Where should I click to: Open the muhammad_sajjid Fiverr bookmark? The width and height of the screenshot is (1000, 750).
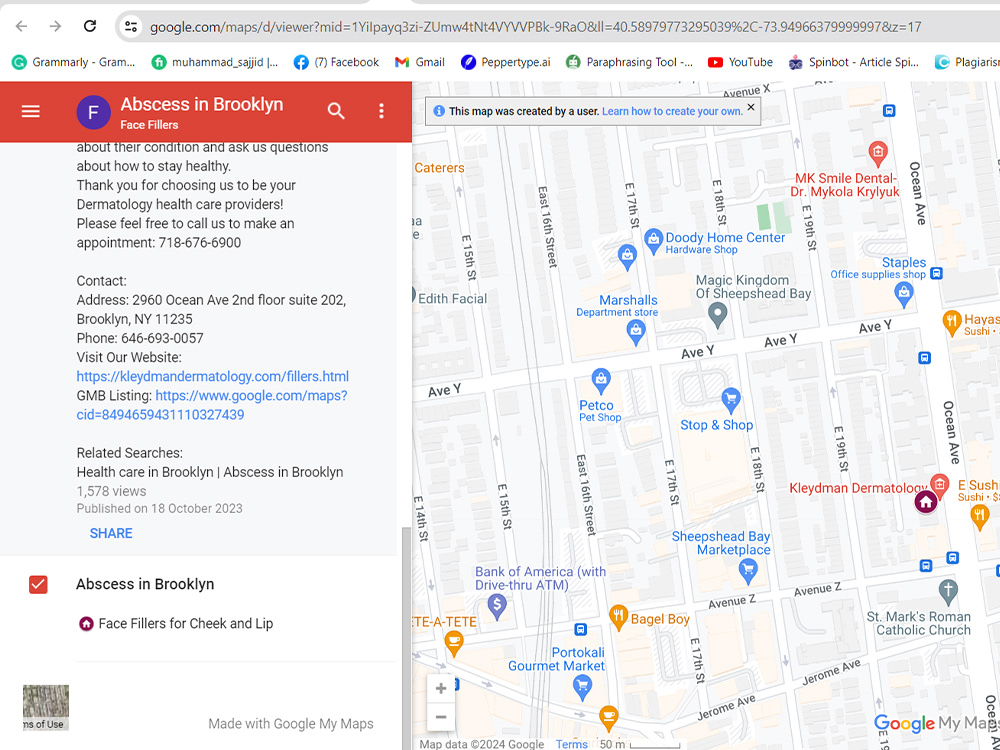215,62
